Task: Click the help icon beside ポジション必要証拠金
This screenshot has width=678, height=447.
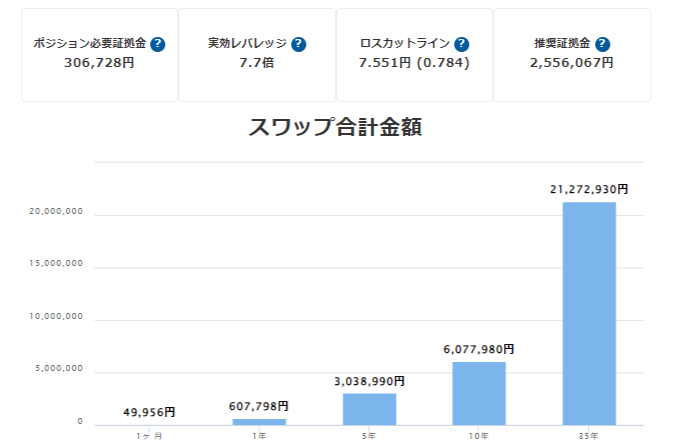Action: [158, 45]
